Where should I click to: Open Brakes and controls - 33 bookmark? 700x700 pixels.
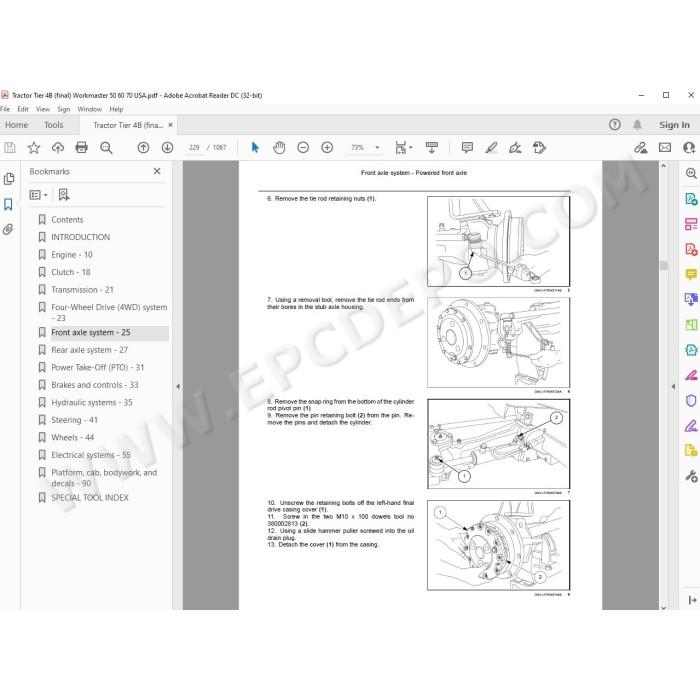(x=95, y=385)
